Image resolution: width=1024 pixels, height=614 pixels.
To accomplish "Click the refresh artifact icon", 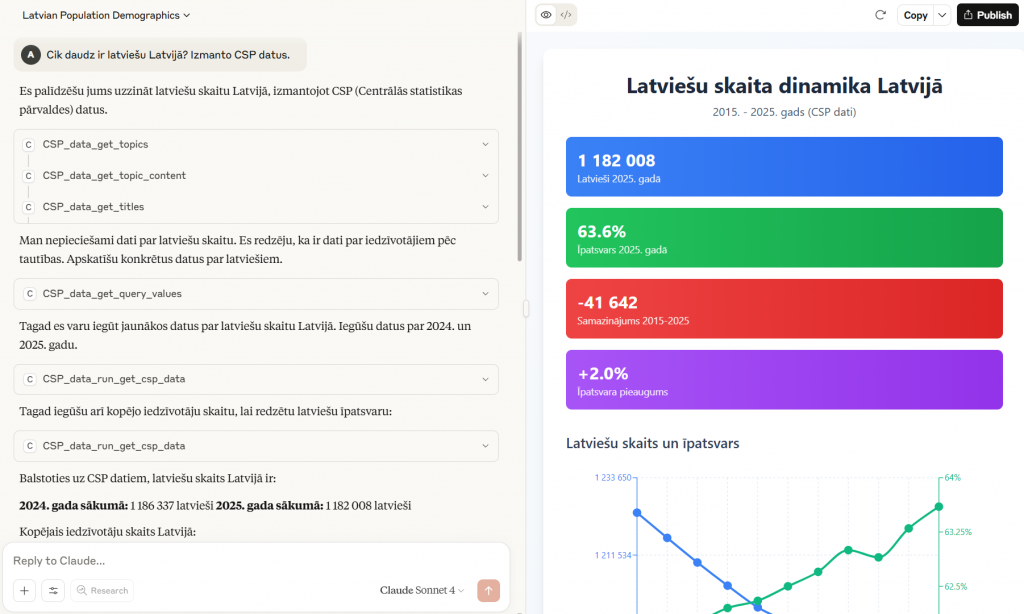I will coord(880,15).
